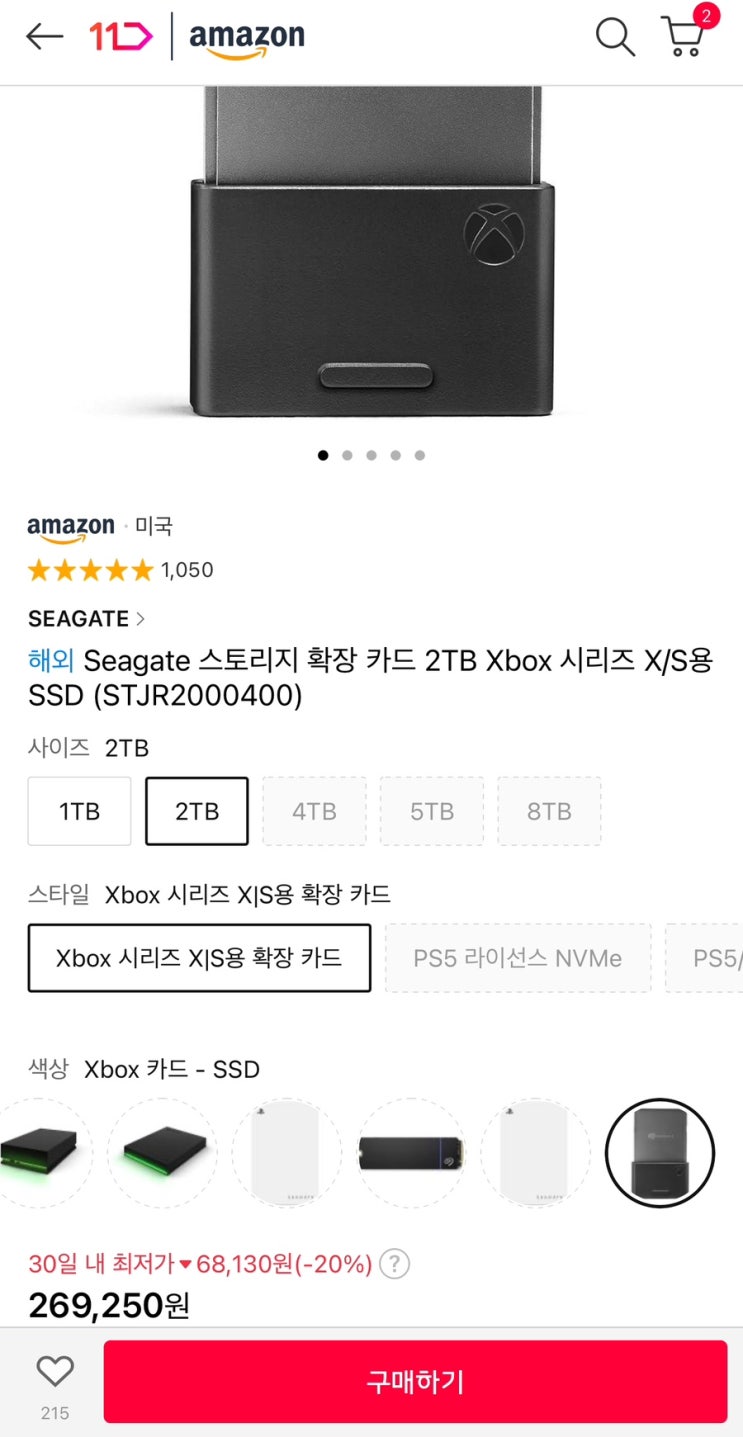Select the 4TB size option
Screen dimensions: 743x1437
[314, 811]
